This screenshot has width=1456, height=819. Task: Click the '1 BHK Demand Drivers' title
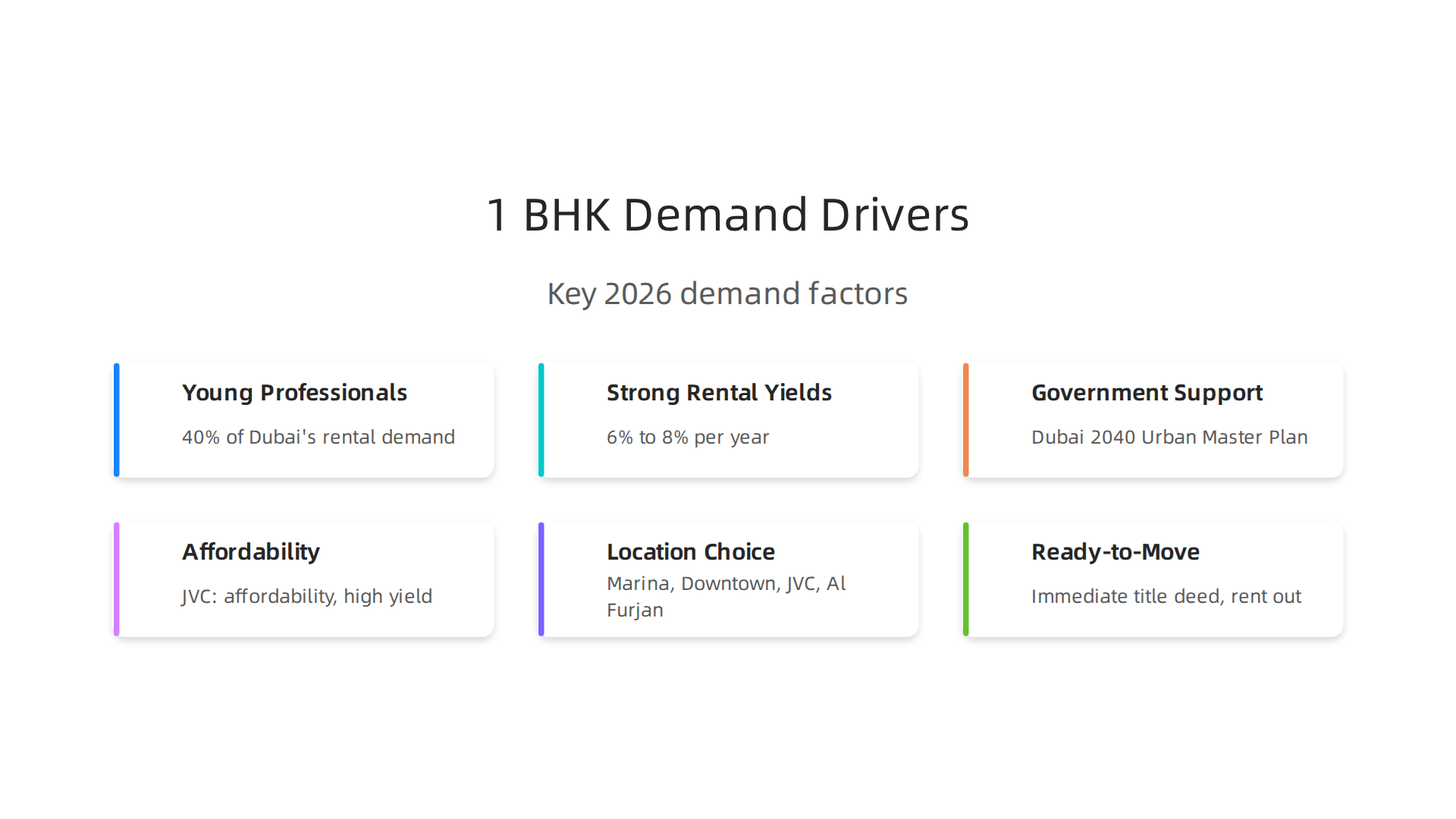pos(728,215)
